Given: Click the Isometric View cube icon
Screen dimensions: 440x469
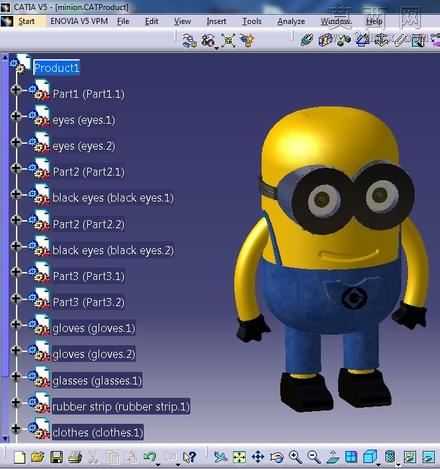Looking at the screenshot, I should (370, 456).
